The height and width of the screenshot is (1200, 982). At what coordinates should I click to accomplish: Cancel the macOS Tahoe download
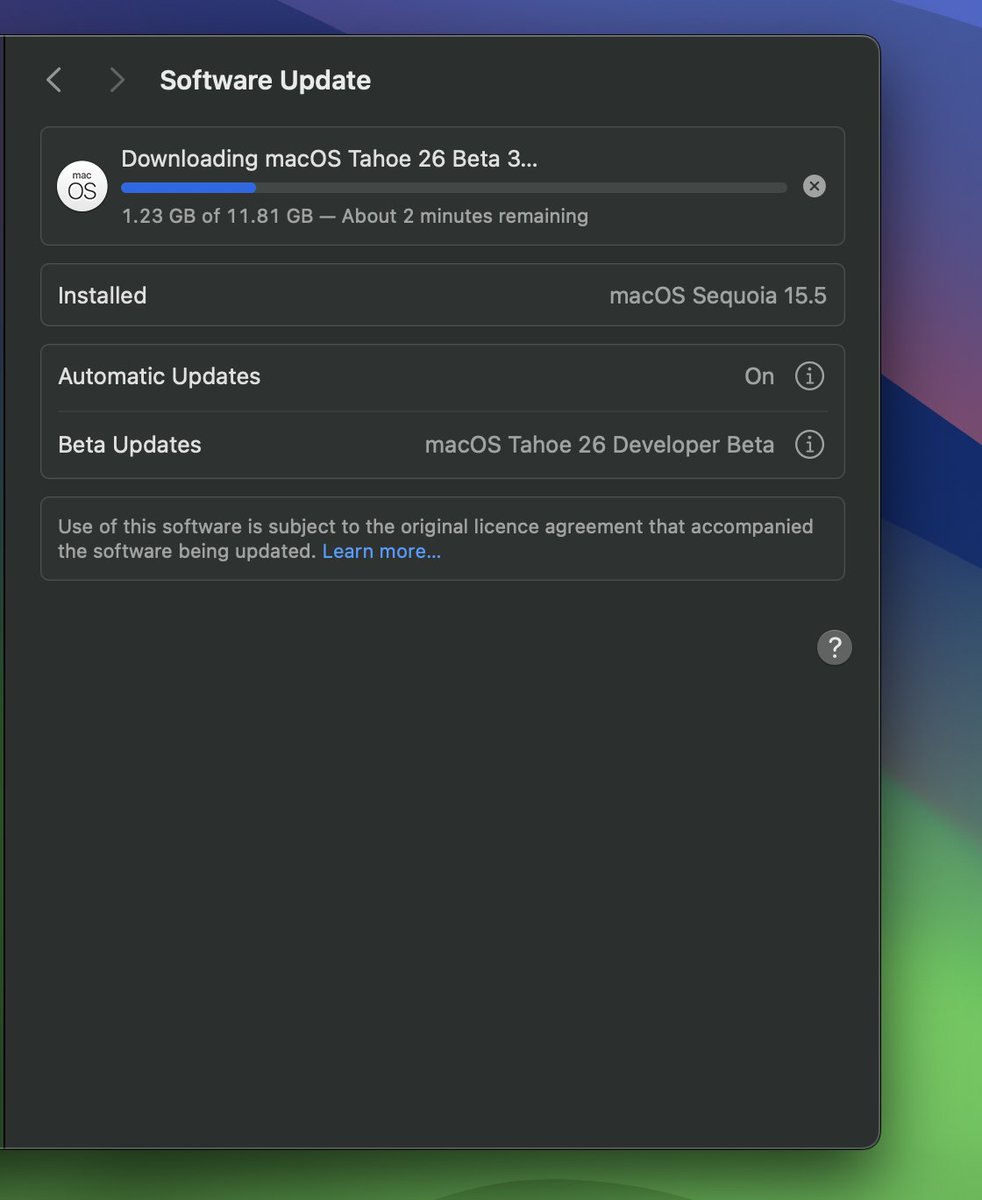click(x=814, y=186)
